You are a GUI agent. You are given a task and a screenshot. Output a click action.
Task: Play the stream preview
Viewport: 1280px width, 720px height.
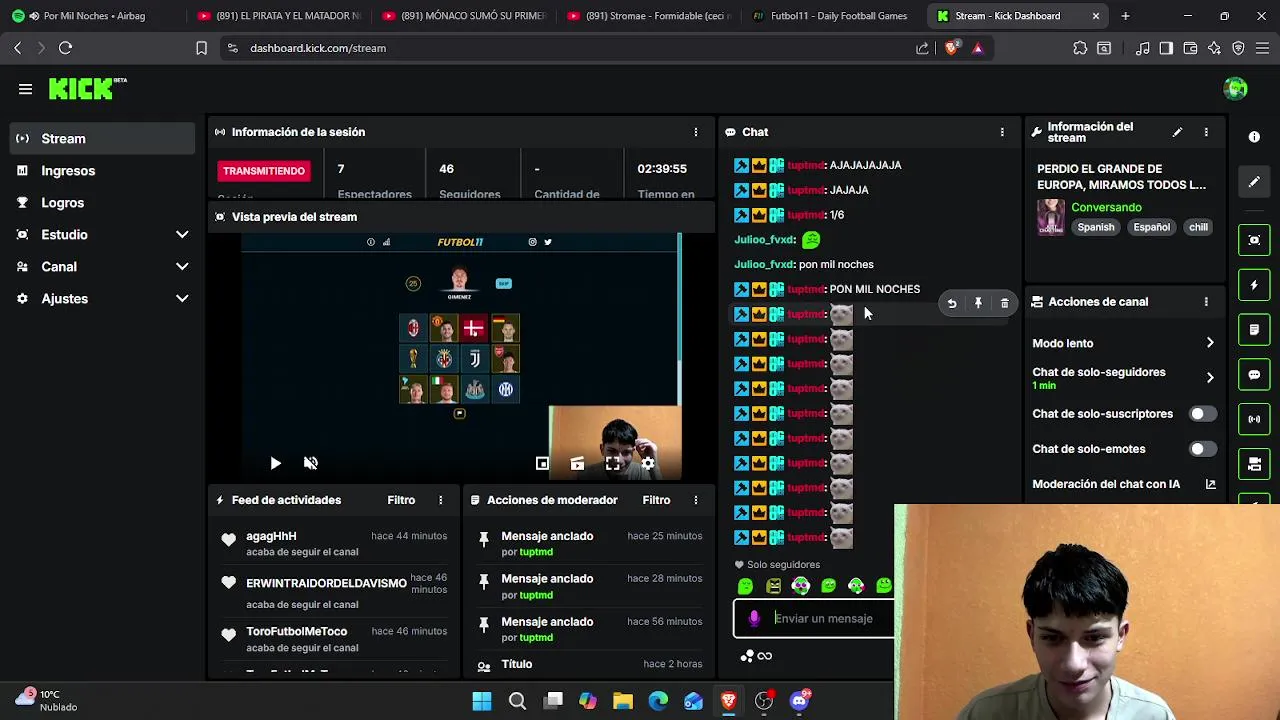coord(275,463)
